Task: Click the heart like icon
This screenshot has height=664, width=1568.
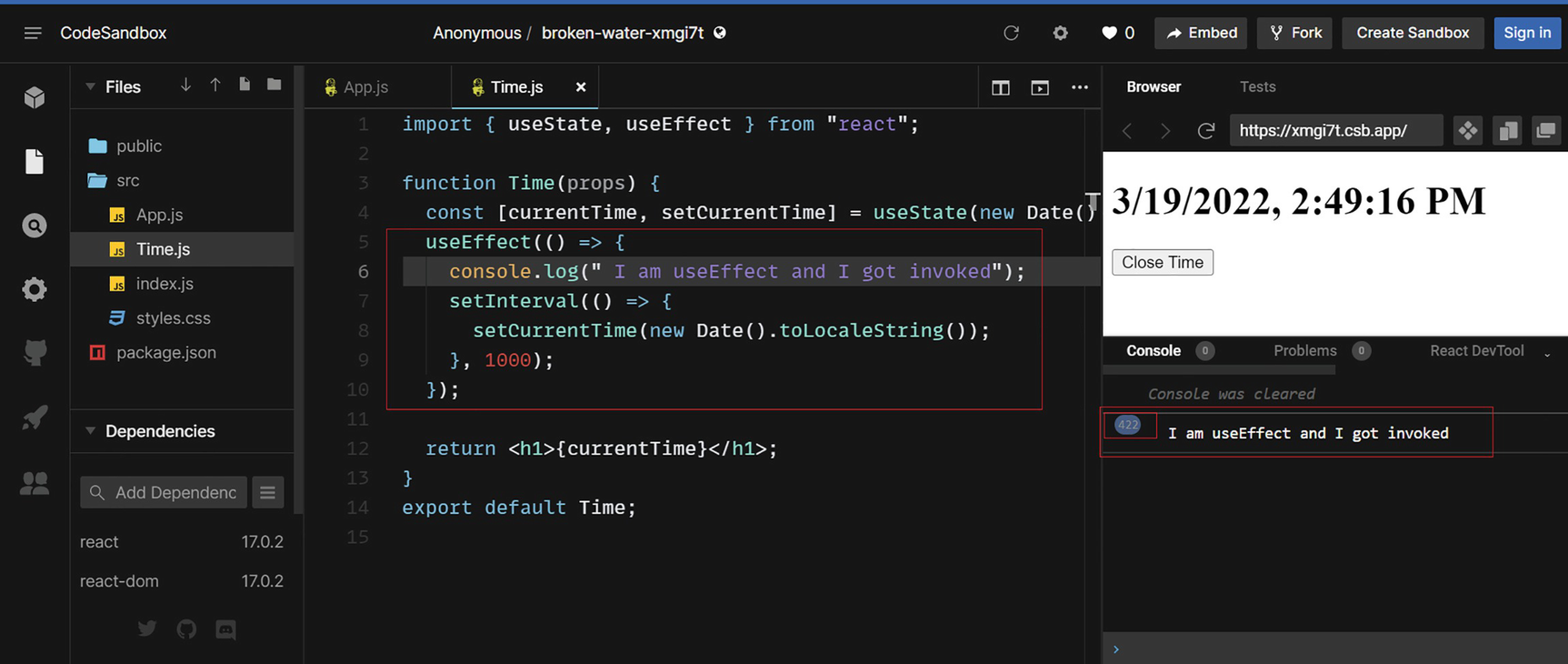Action: 1108,33
